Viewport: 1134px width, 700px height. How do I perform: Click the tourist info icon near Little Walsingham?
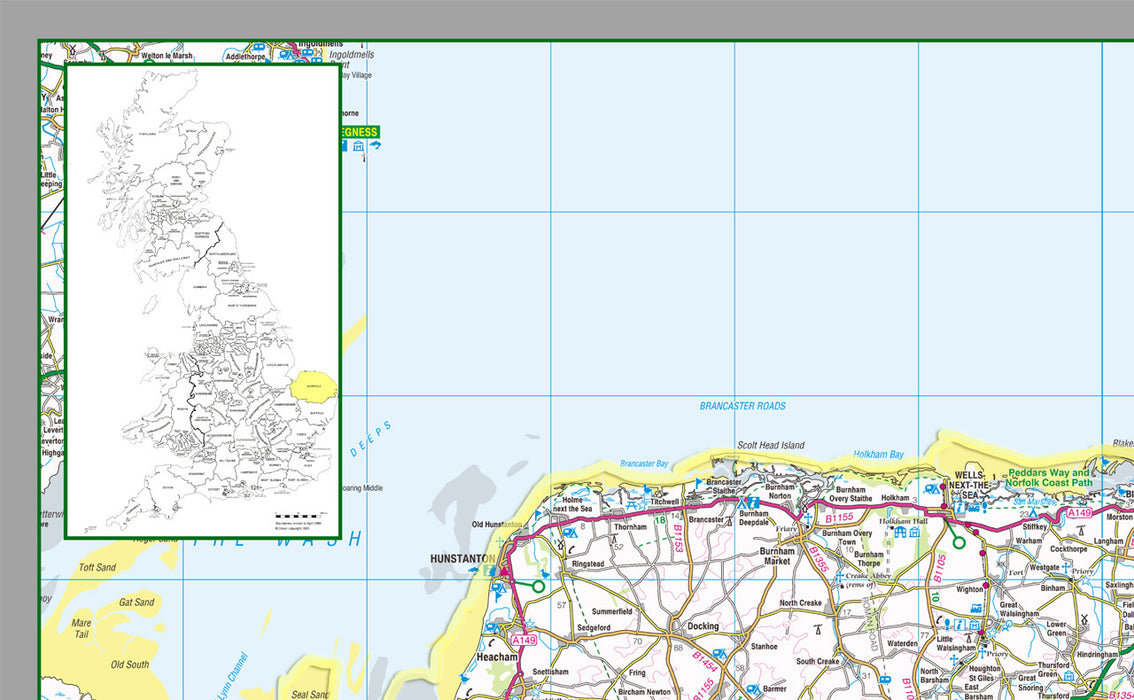[960, 625]
